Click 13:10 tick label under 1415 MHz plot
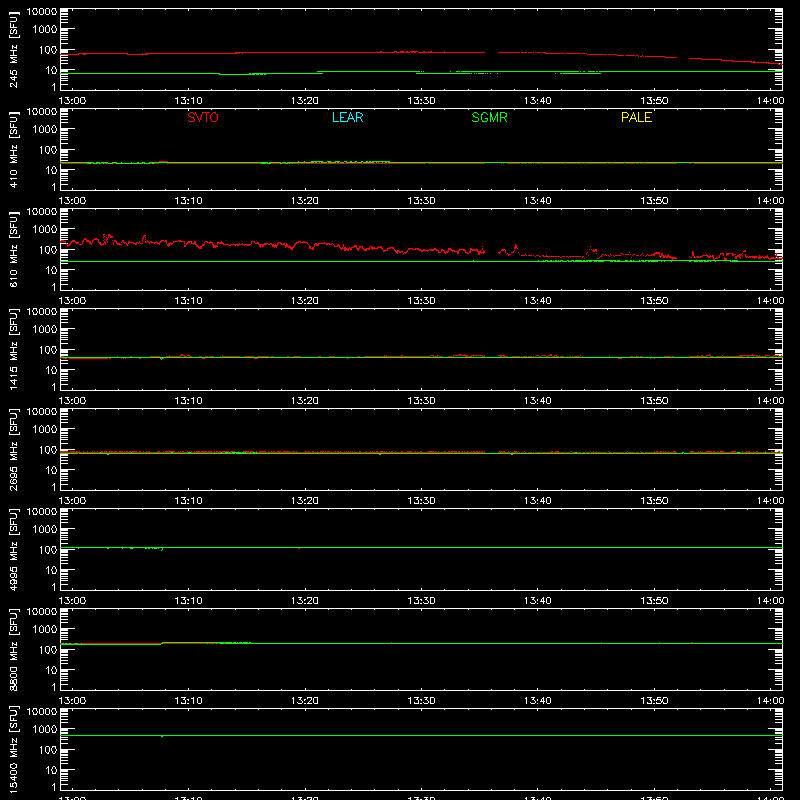Screen dimensions: 800x800 [188, 401]
